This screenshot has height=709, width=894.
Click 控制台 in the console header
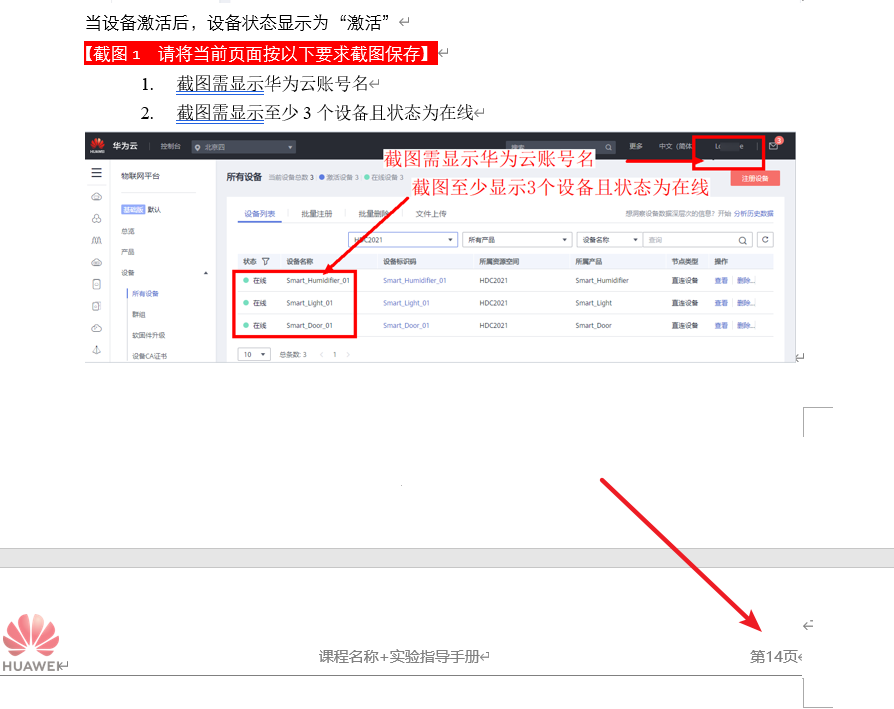(170, 146)
